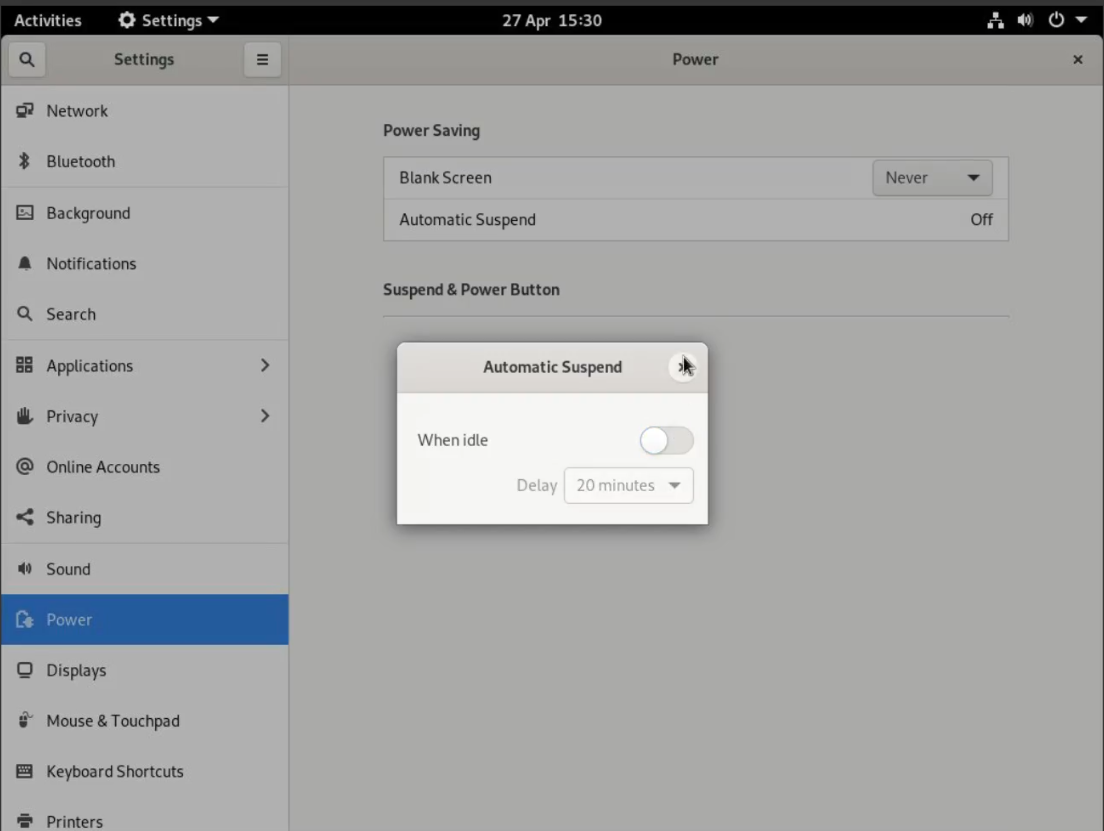Click the Automatic Suspend row
This screenshot has width=1104, height=831.
point(695,220)
